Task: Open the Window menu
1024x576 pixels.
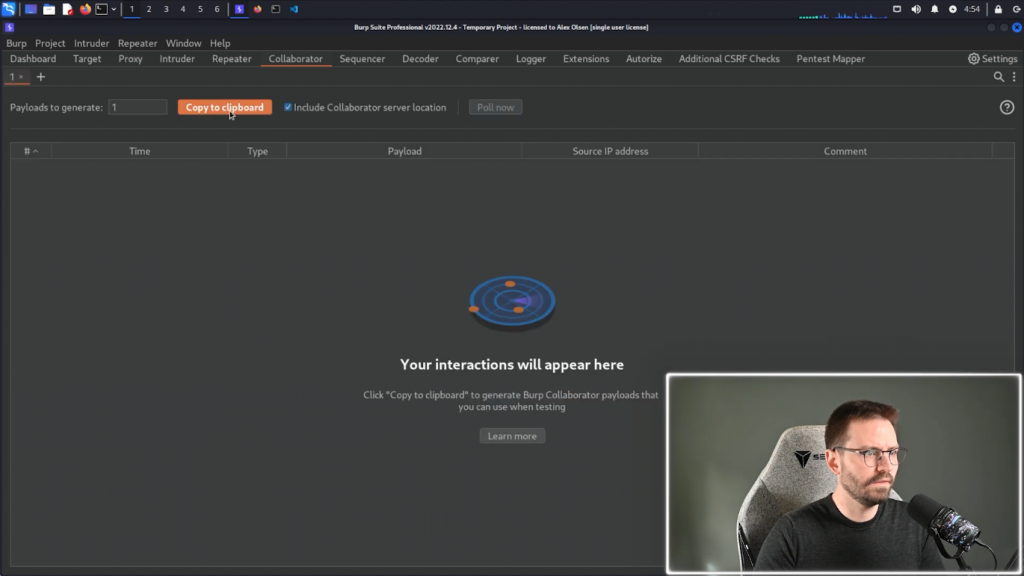Action: point(184,43)
